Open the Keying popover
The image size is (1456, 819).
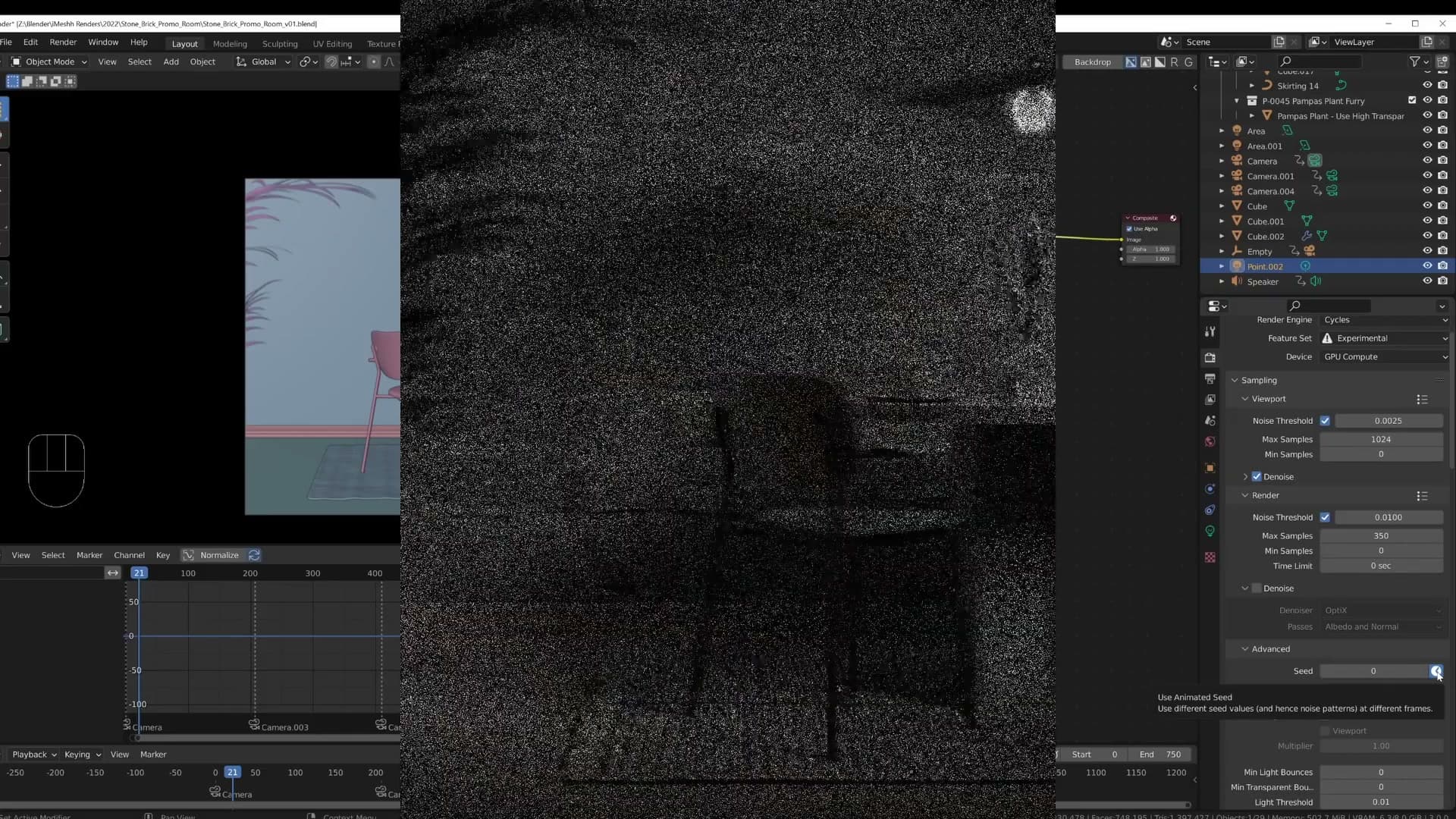(x=82, y=755)
